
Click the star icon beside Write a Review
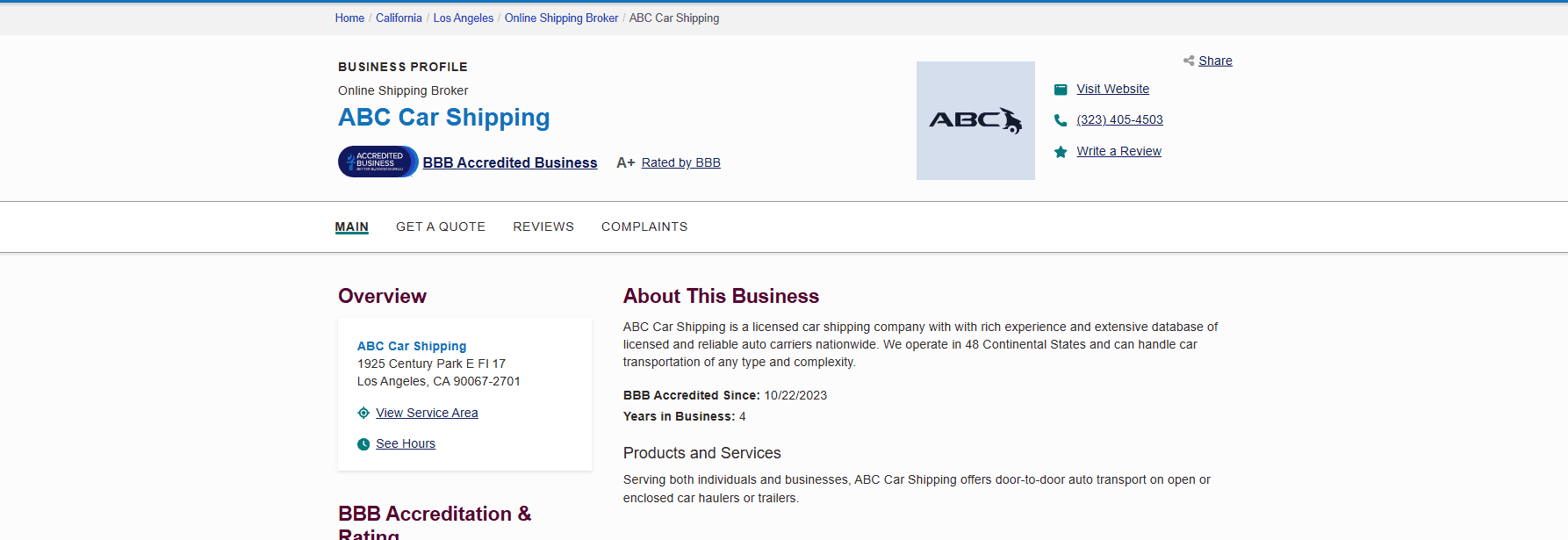1061,152
